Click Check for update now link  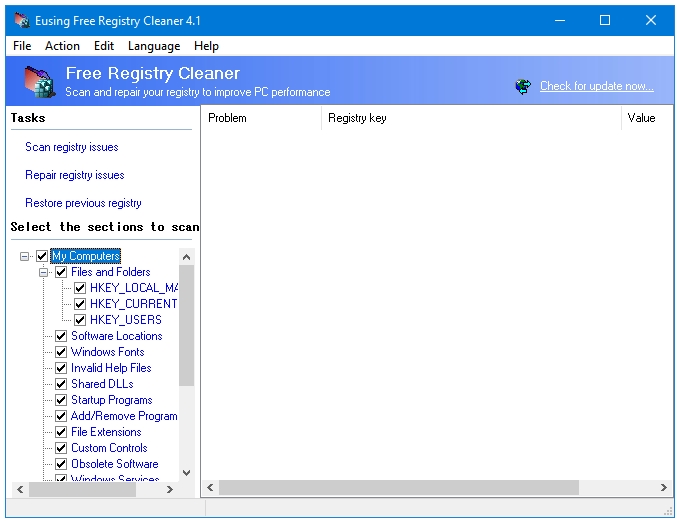pos(597,86)
